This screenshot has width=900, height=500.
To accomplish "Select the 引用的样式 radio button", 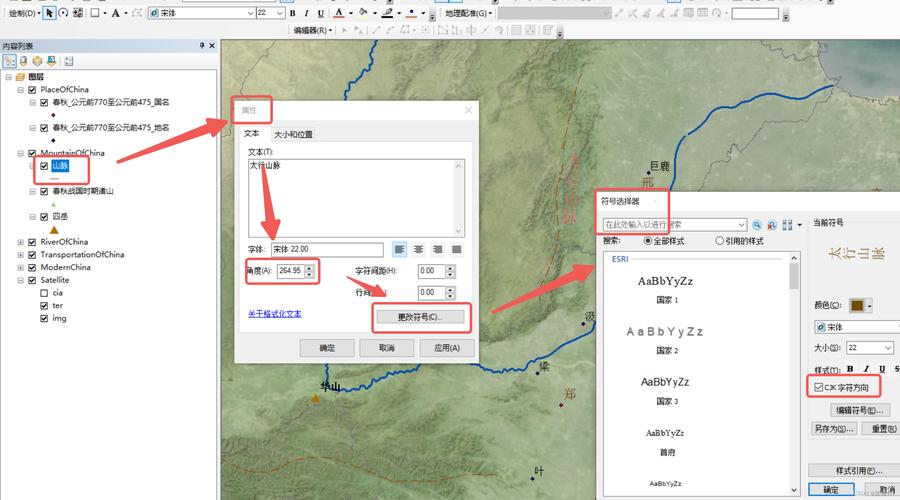I will [719, 241].
